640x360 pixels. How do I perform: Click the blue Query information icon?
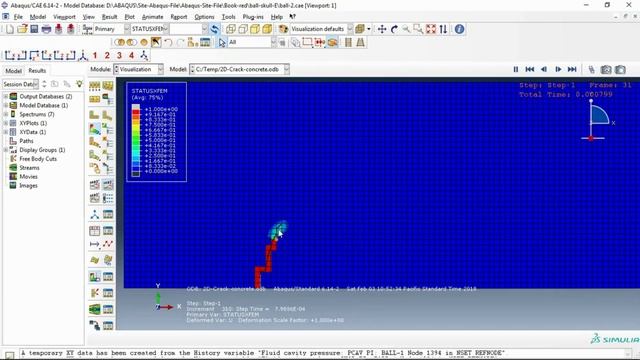pyautogui.click(x=459, y=29)
